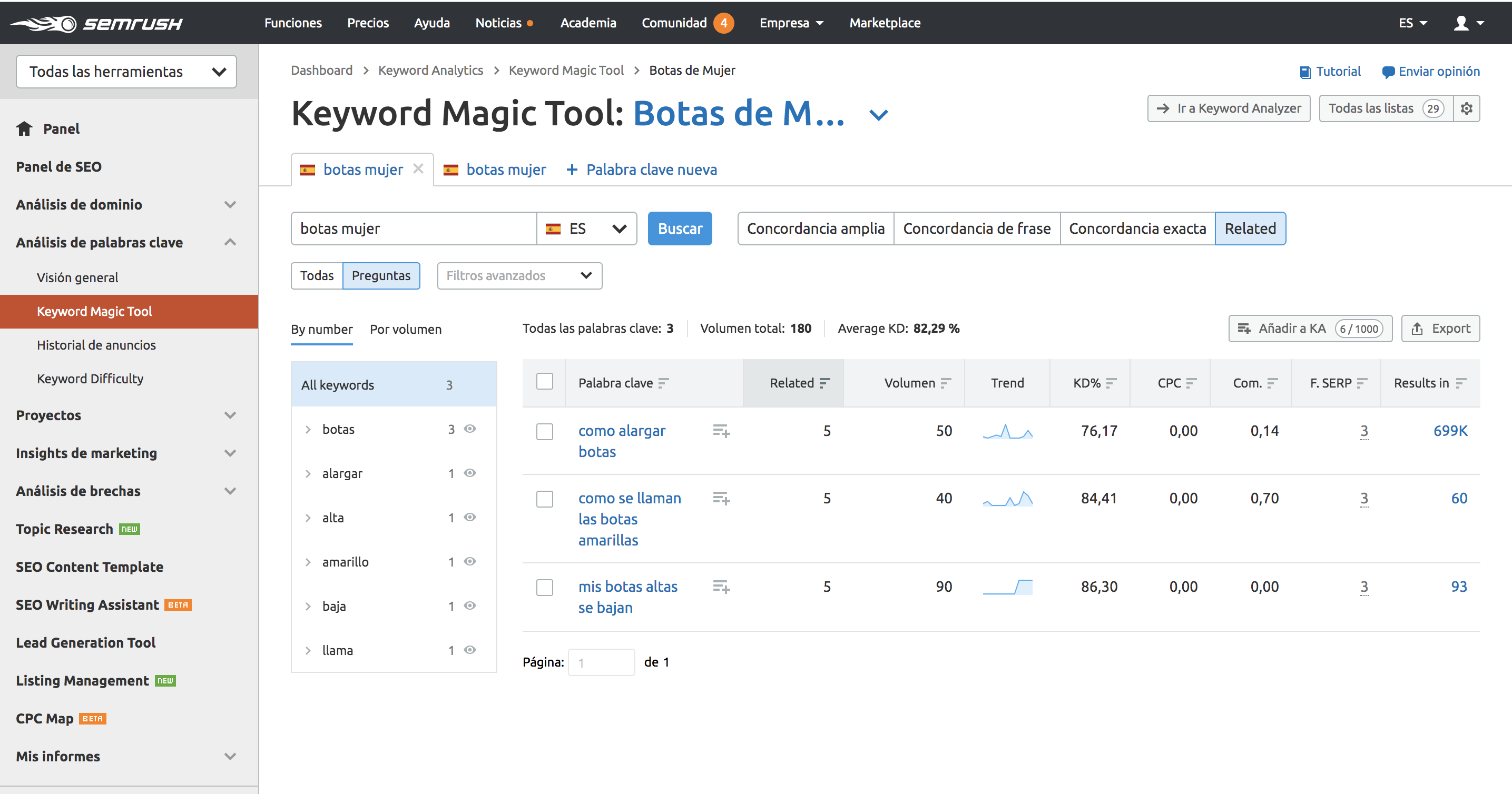The height and width of the screenshot is (794, 1512).
Task: Open Todas las herramientas dropdown
Action: pos(126,72)
